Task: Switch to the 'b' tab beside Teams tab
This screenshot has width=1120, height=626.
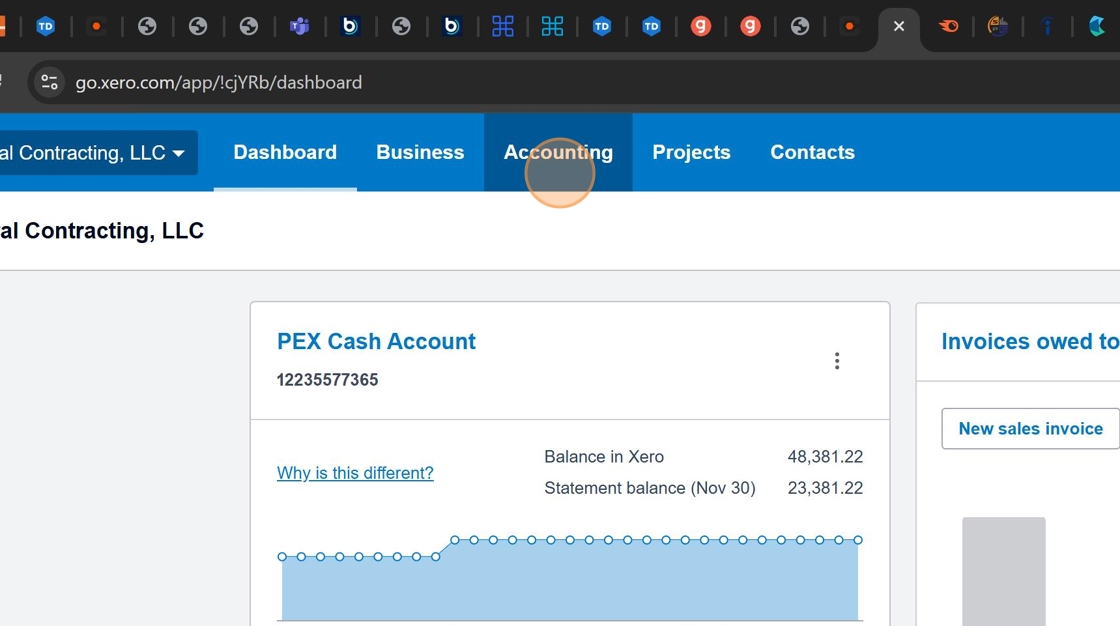Action: [350, 26]
